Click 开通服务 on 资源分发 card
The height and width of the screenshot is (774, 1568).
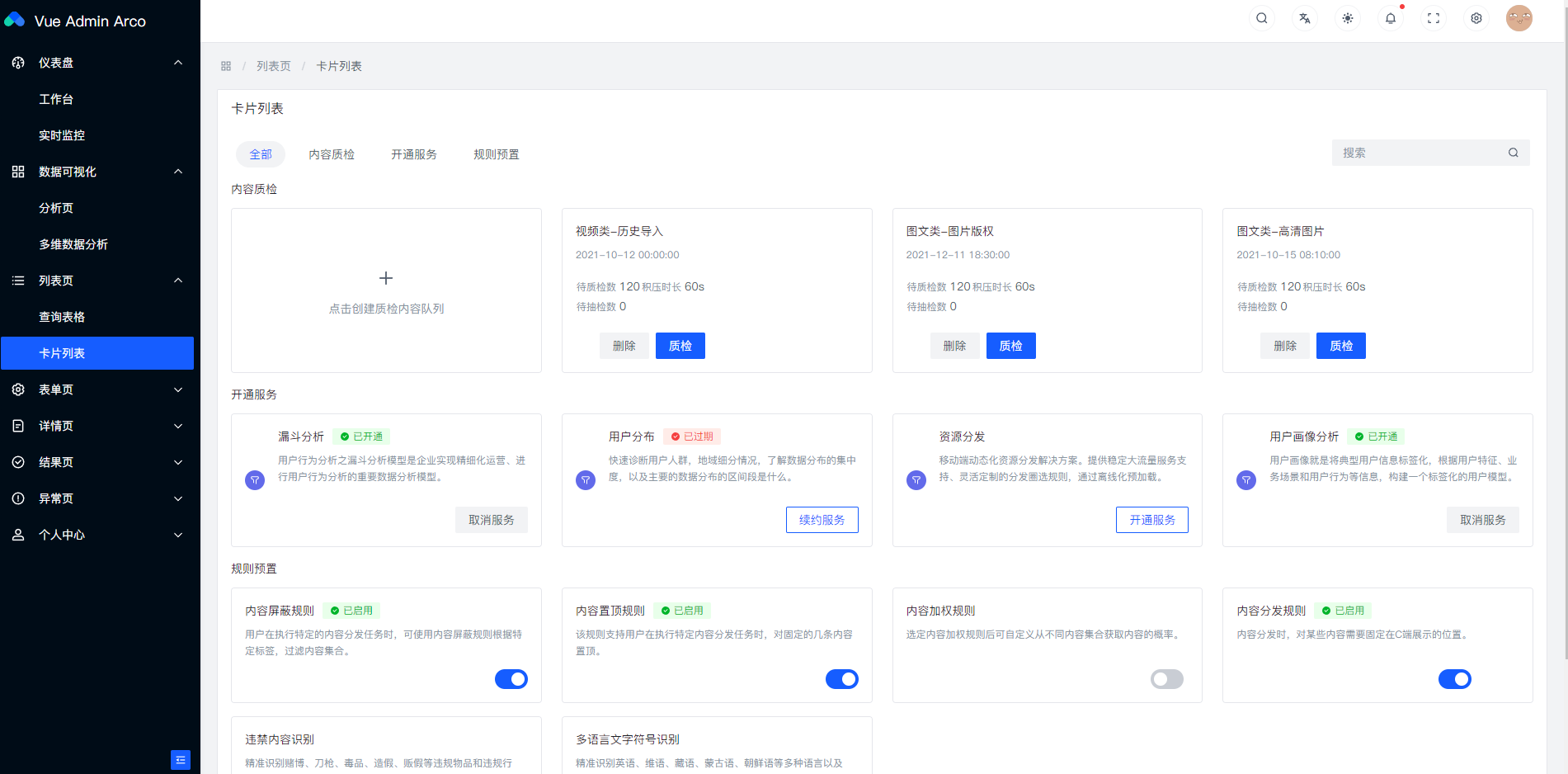click(x=1152, y=520)
